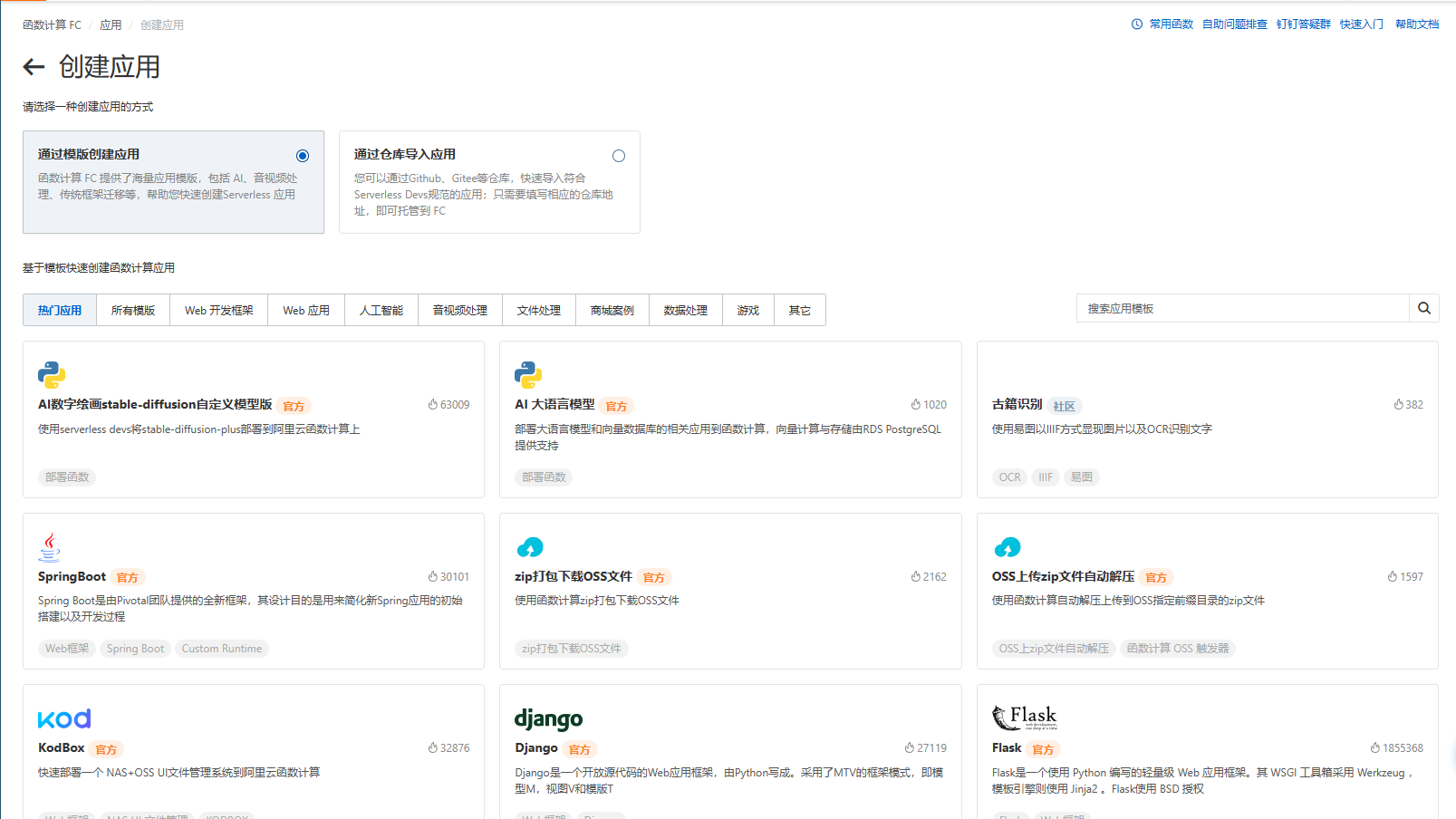Viewport: 1456px width, 819px height.
Task: Click the search magnifier button
Action: pos(1424,308)
